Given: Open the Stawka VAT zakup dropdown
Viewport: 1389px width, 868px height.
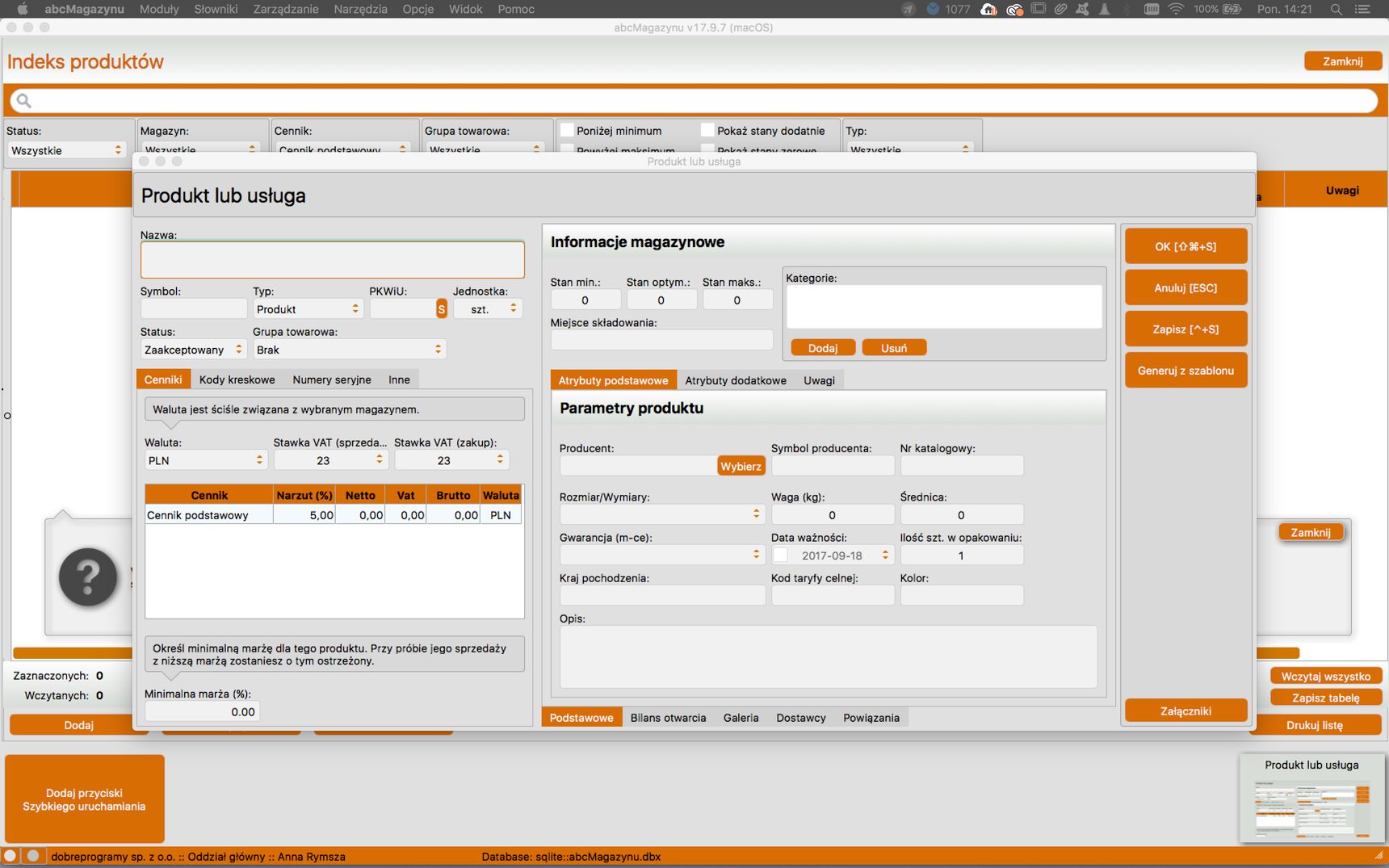Looking at the screenshot, I should coord(451,460).
